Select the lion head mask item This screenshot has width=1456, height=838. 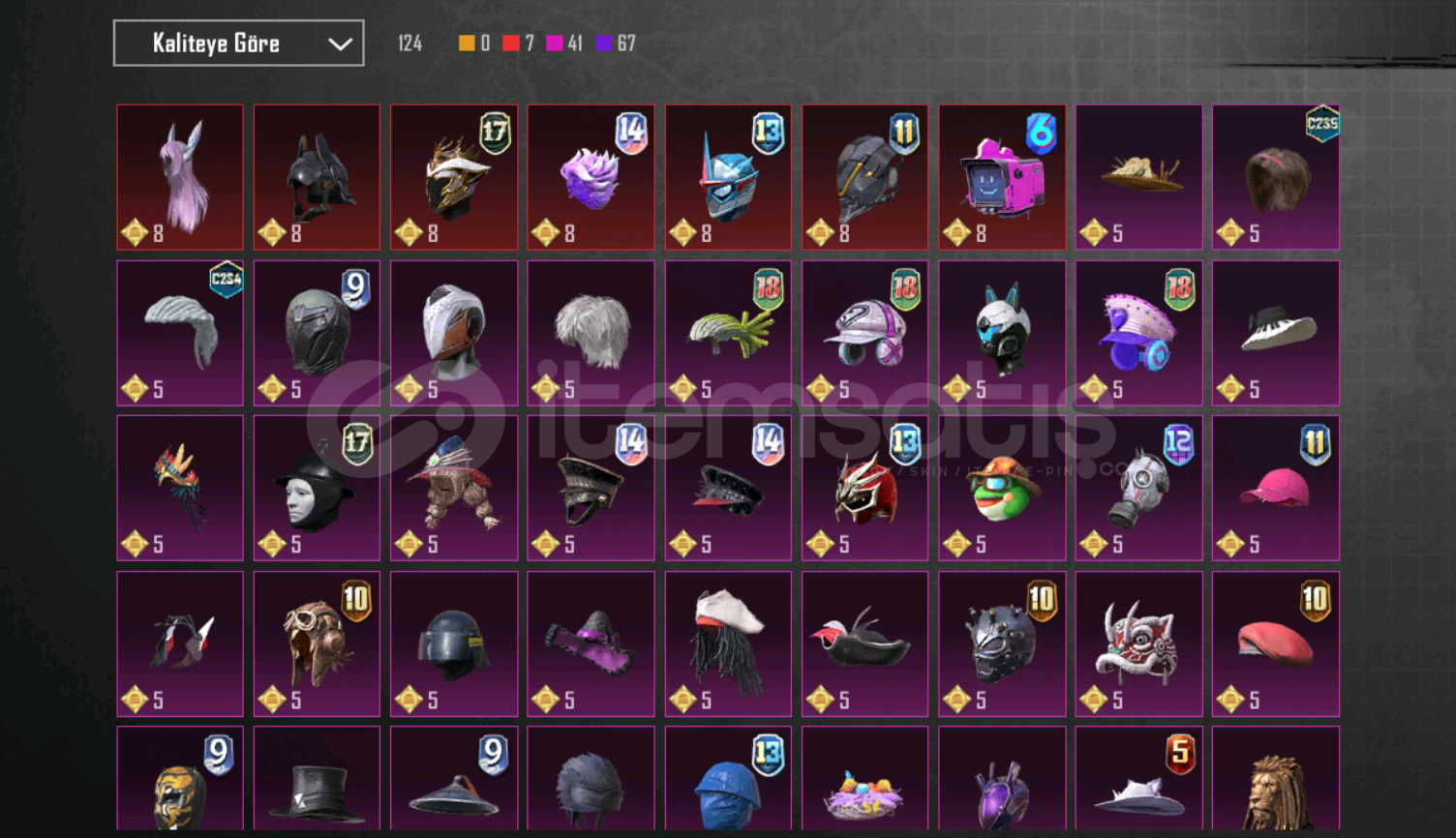pyautogui.click(x=1276, y=779)
